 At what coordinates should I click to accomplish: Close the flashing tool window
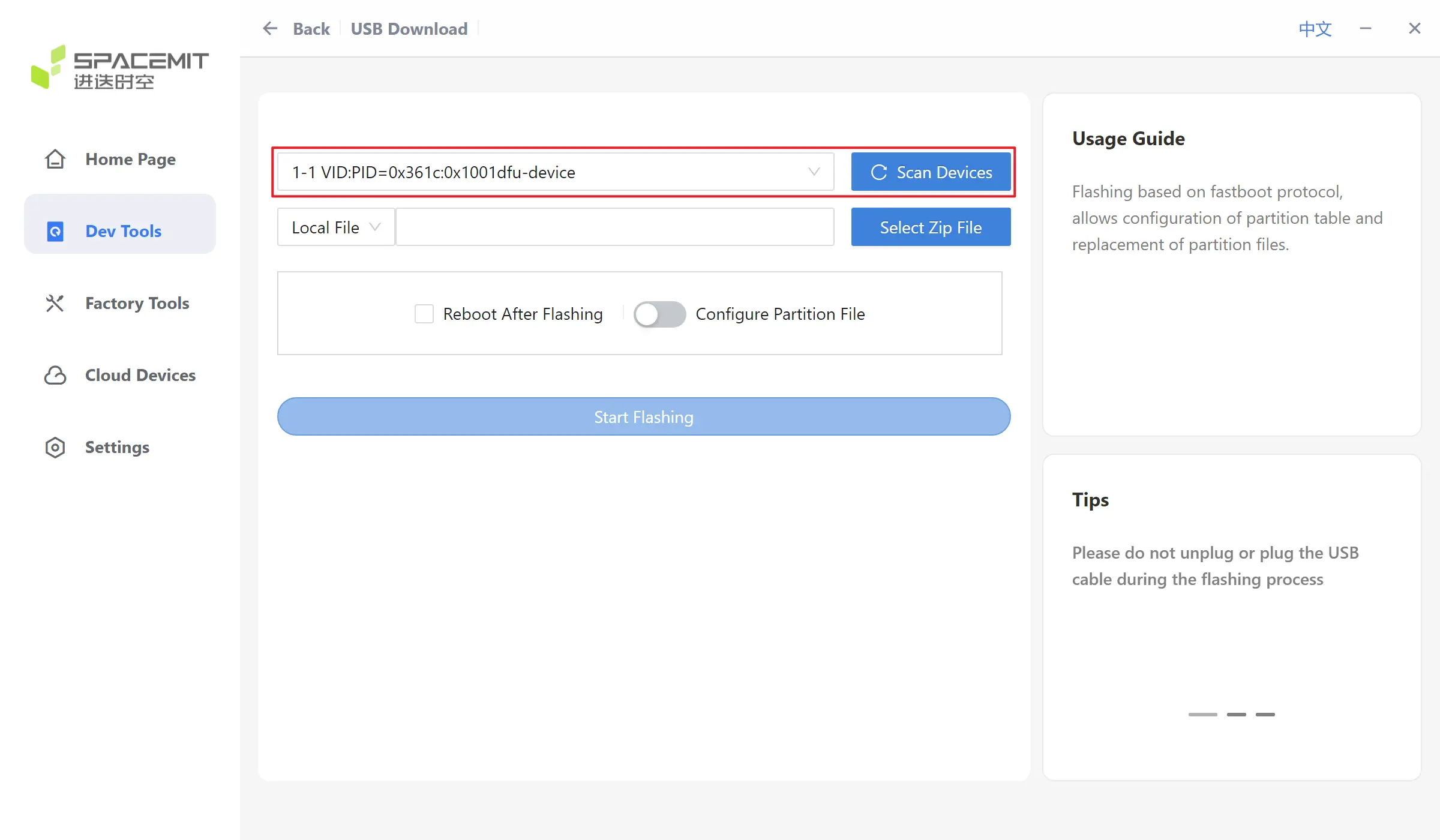1415,28
